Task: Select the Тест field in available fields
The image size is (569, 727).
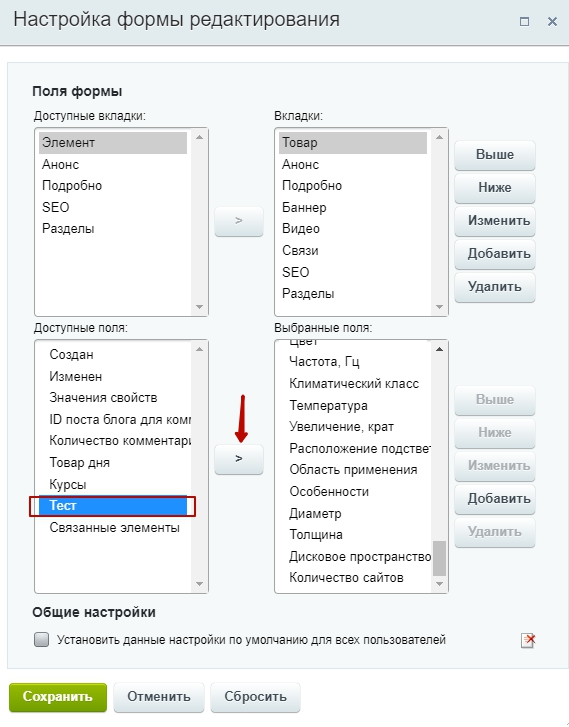Action: [x=113, y=506]
